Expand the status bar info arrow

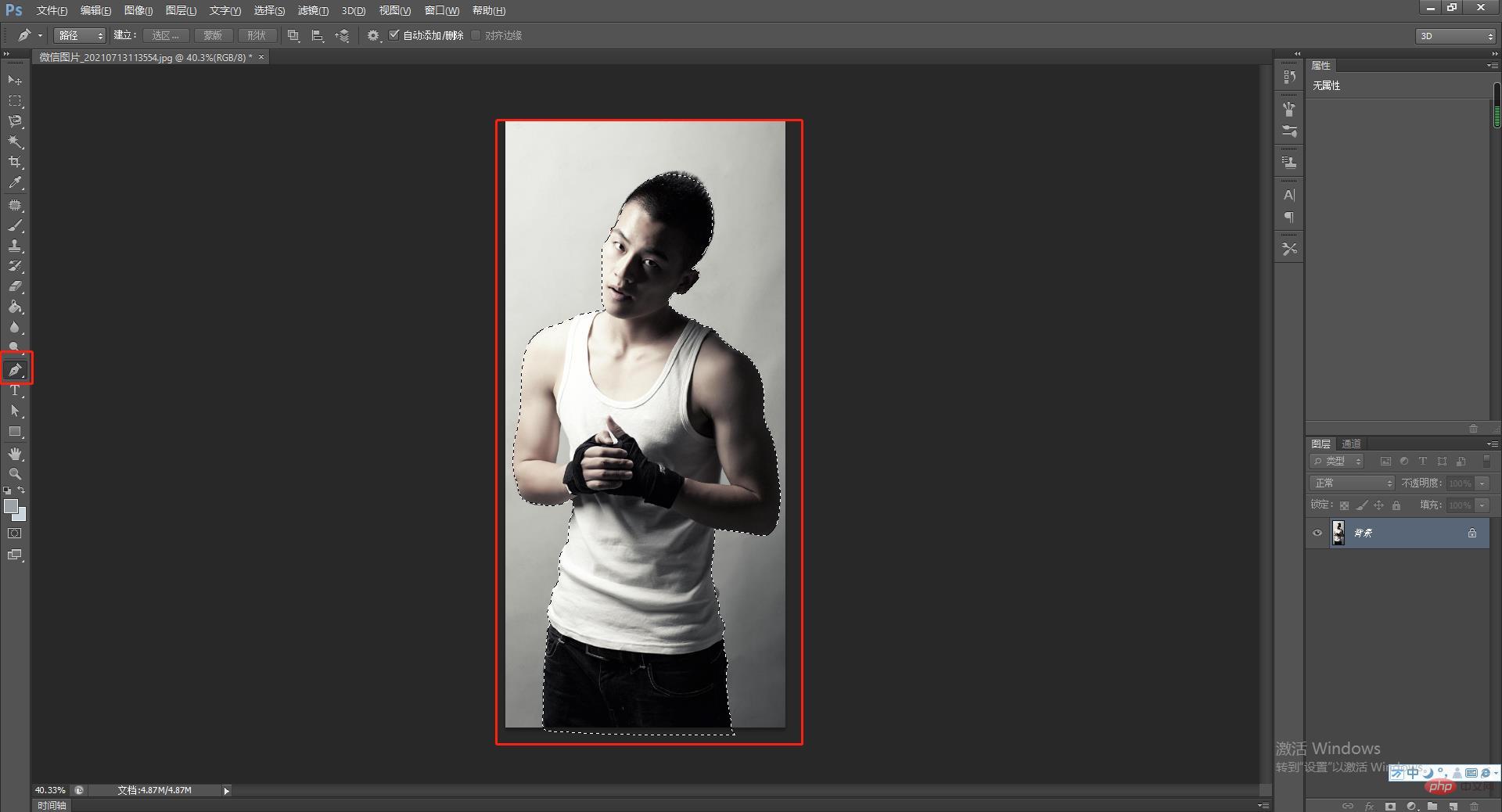point(227,791)
